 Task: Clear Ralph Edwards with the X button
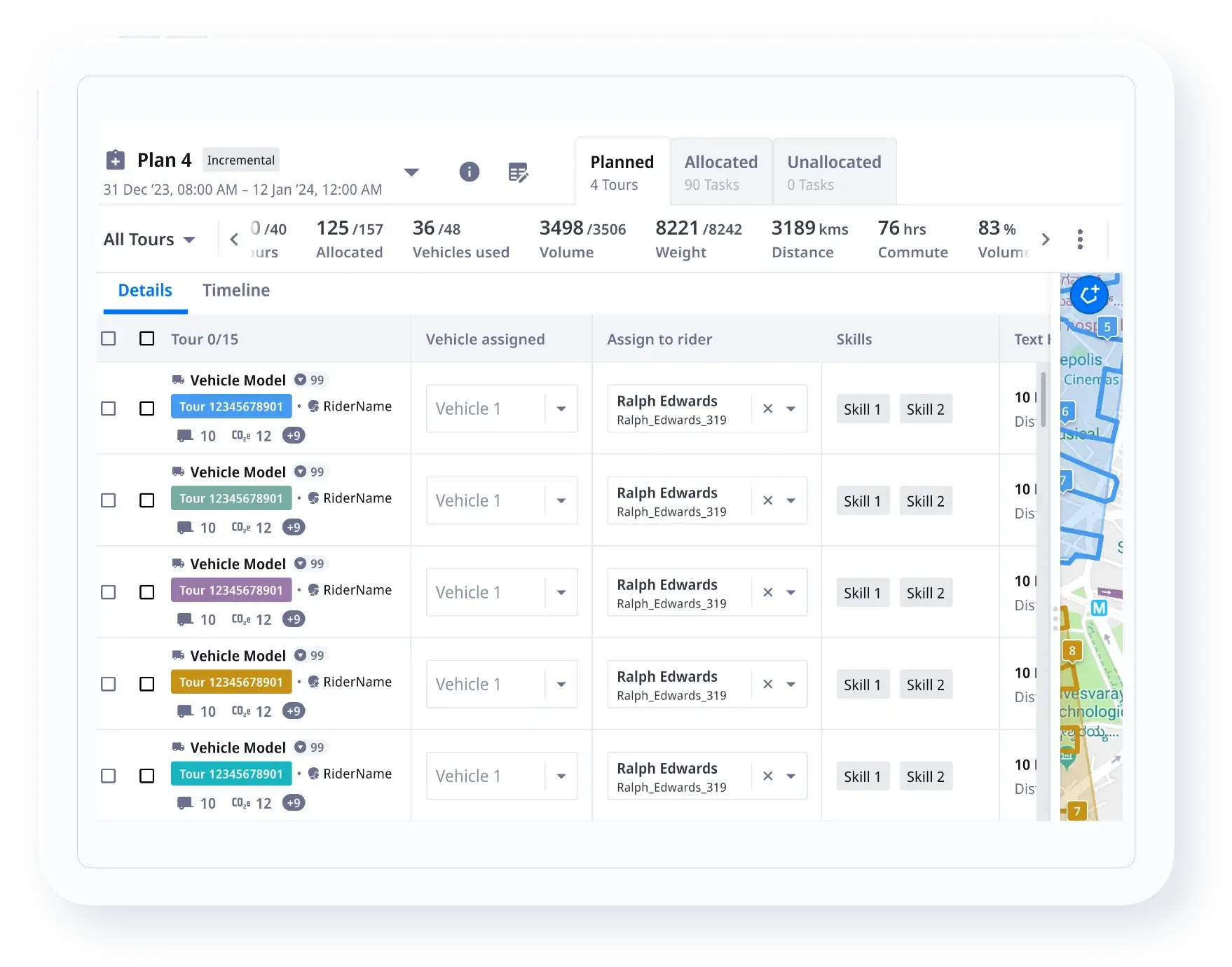(x=767, y=409)
